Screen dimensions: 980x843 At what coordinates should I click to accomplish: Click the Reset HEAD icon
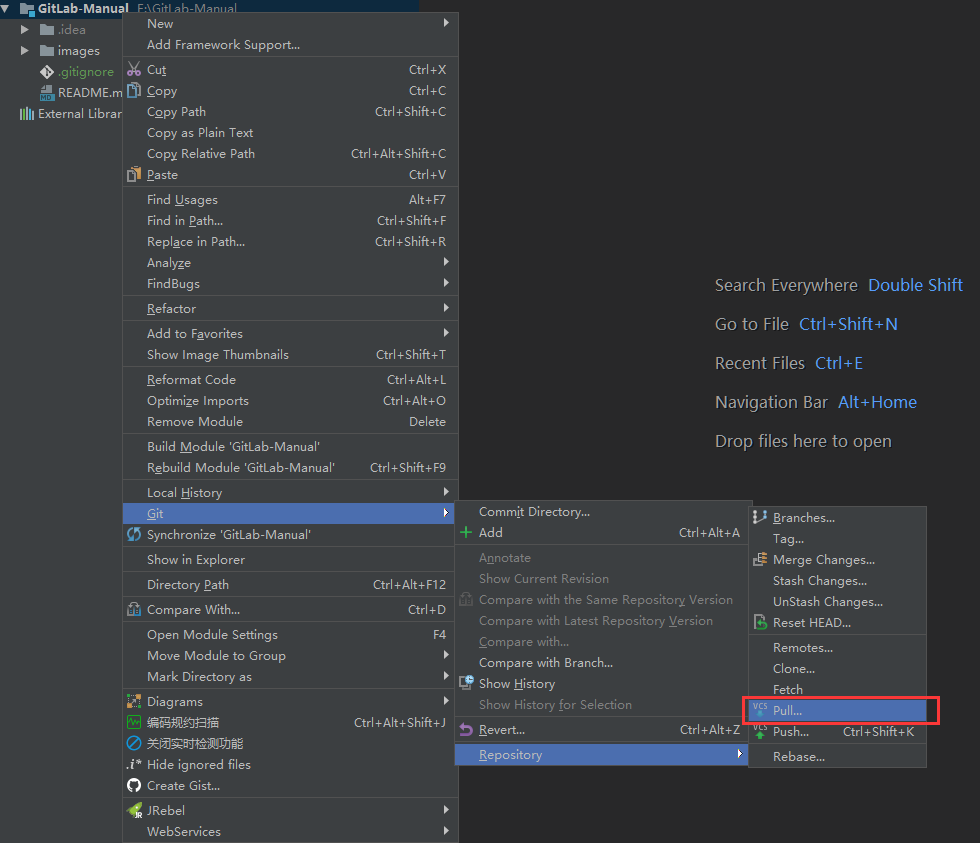760,623
